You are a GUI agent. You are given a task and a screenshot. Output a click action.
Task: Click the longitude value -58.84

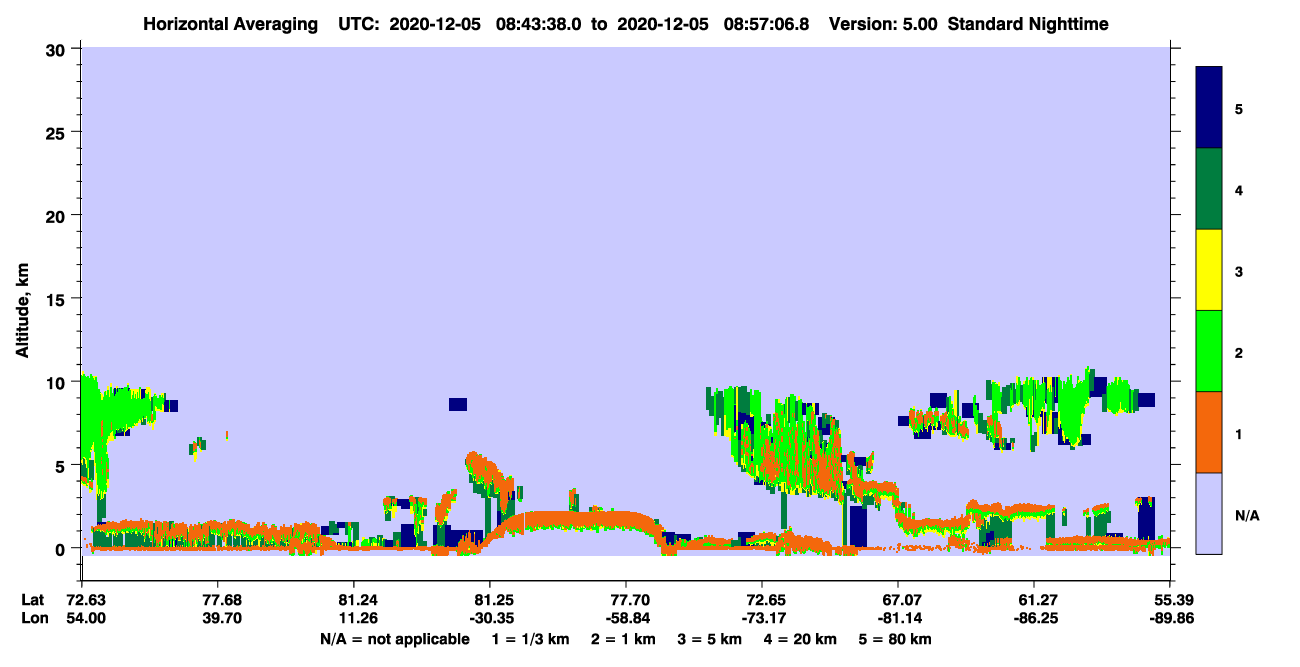pyautogui.click(x=626, y=618)
